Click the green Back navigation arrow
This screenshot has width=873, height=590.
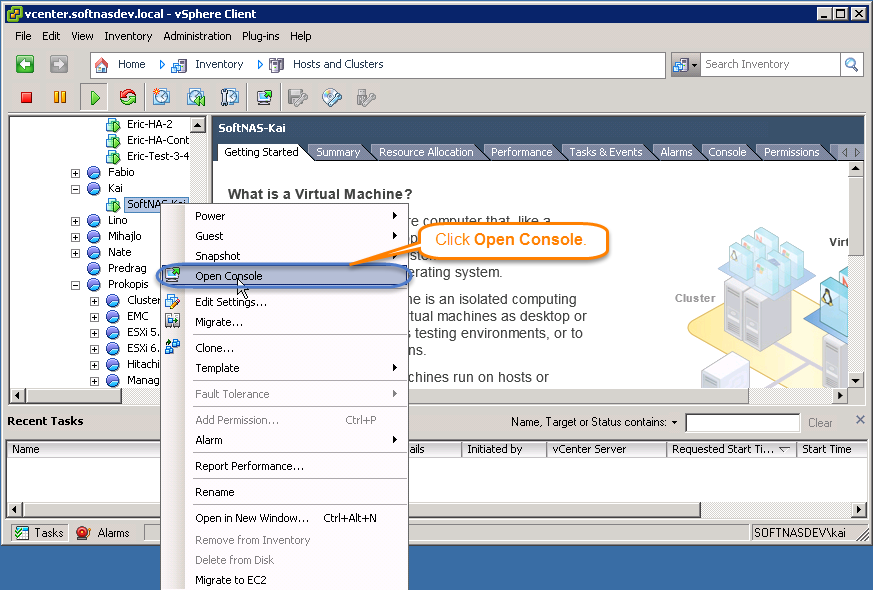click(x=25, y=64)
